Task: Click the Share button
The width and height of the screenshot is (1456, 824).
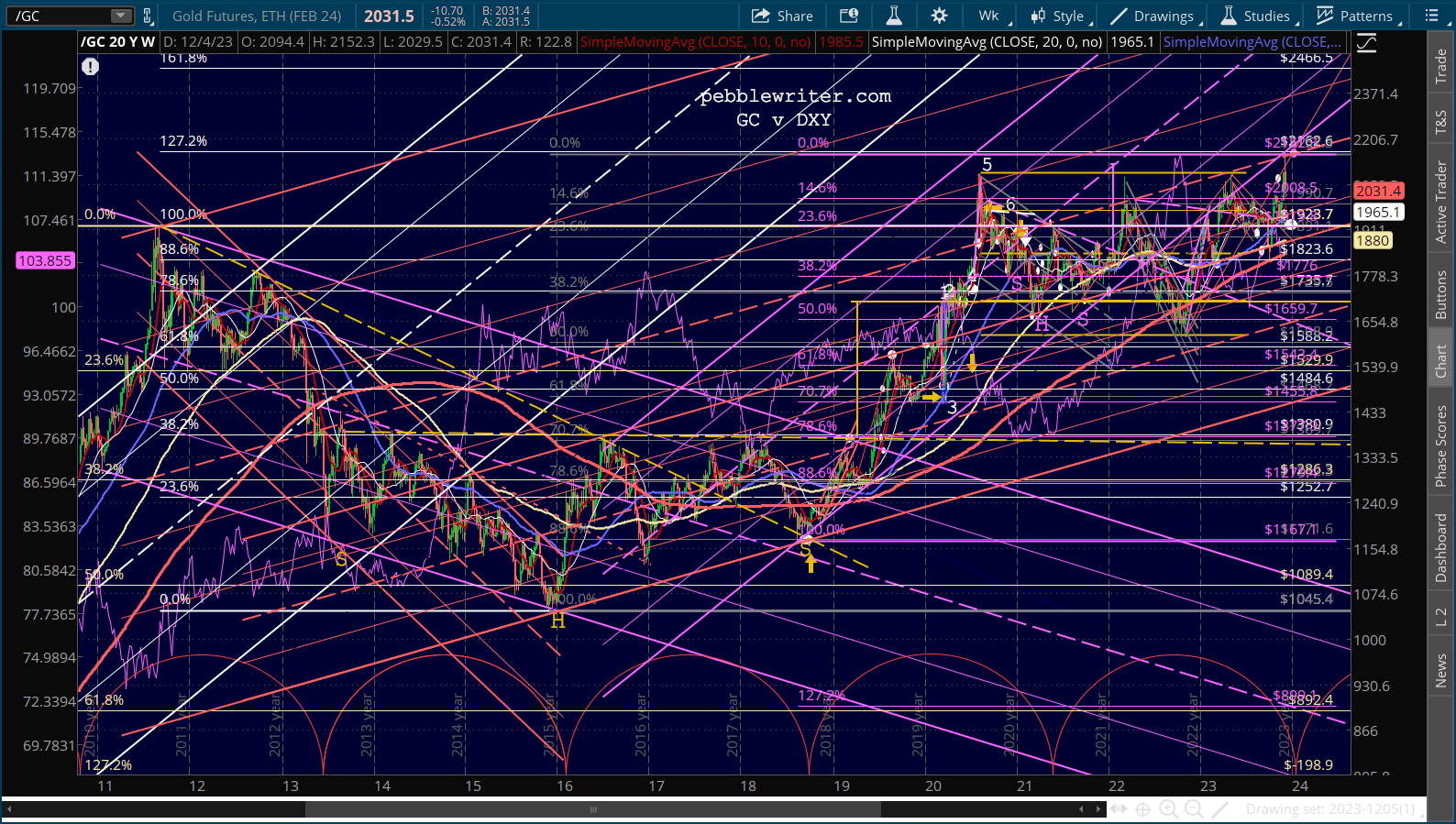Action: [782, 16]
